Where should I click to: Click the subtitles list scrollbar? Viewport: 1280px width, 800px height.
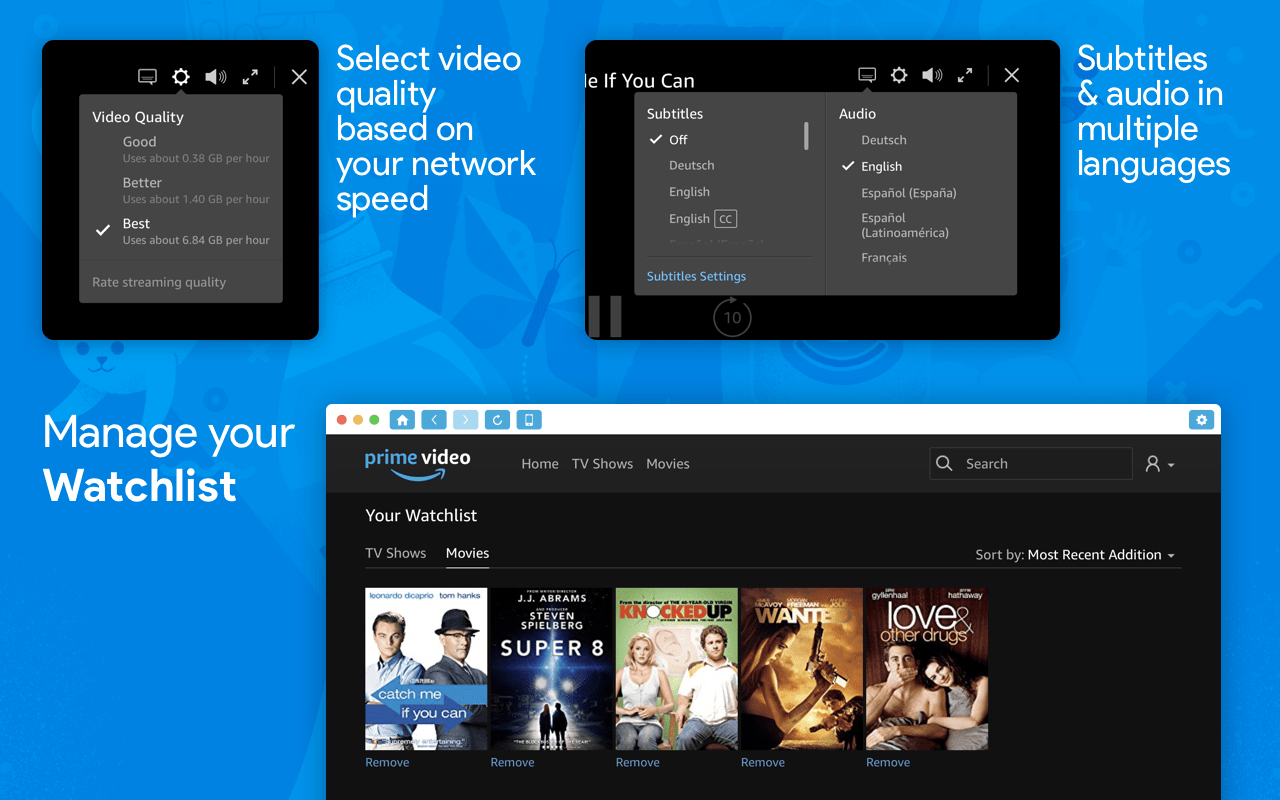coord(806,136)
